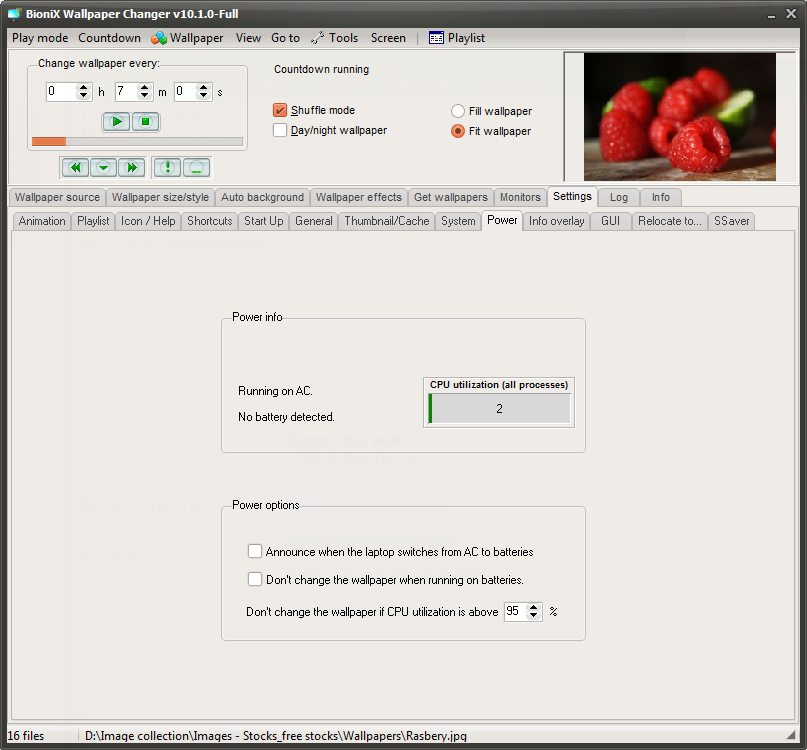The image size is (807, 750).
Task: Open Auto background tab
Action: [x=262, y=198]
